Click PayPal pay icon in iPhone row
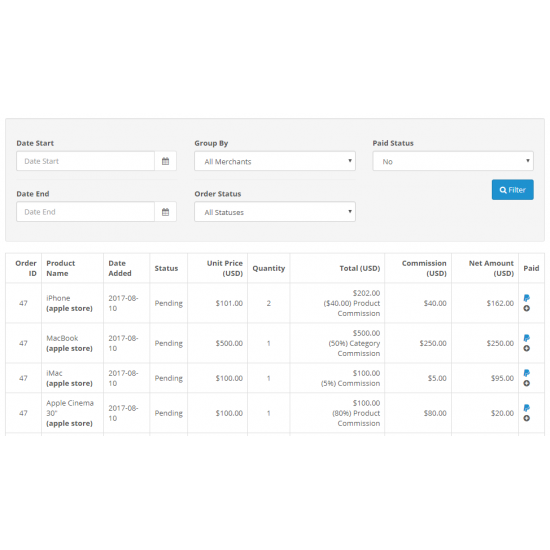The height and width of the screenshot is (550, 550). [526, 298]
